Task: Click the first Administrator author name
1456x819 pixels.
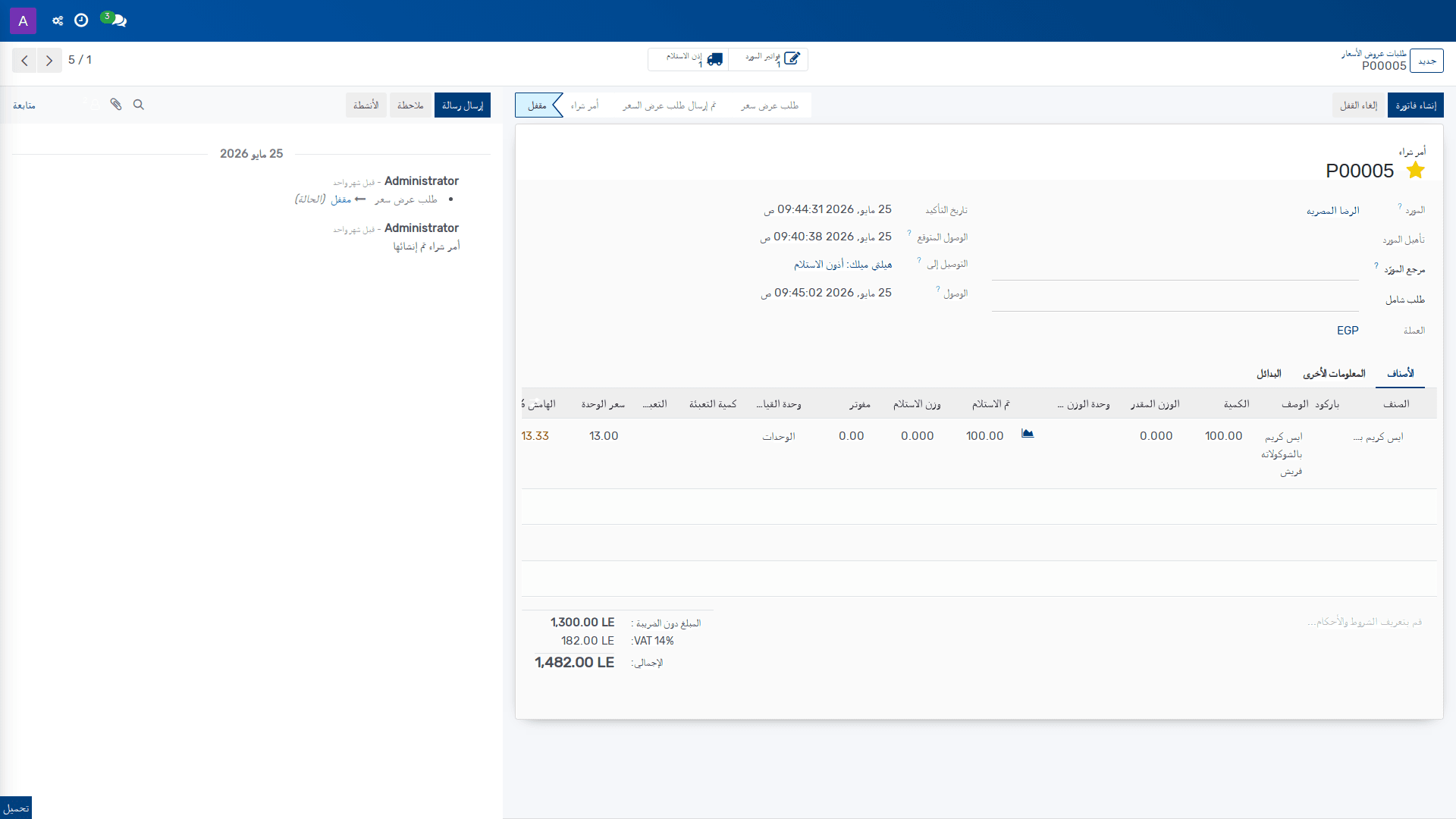Action: pyautogui.click(x=421, y=181)
